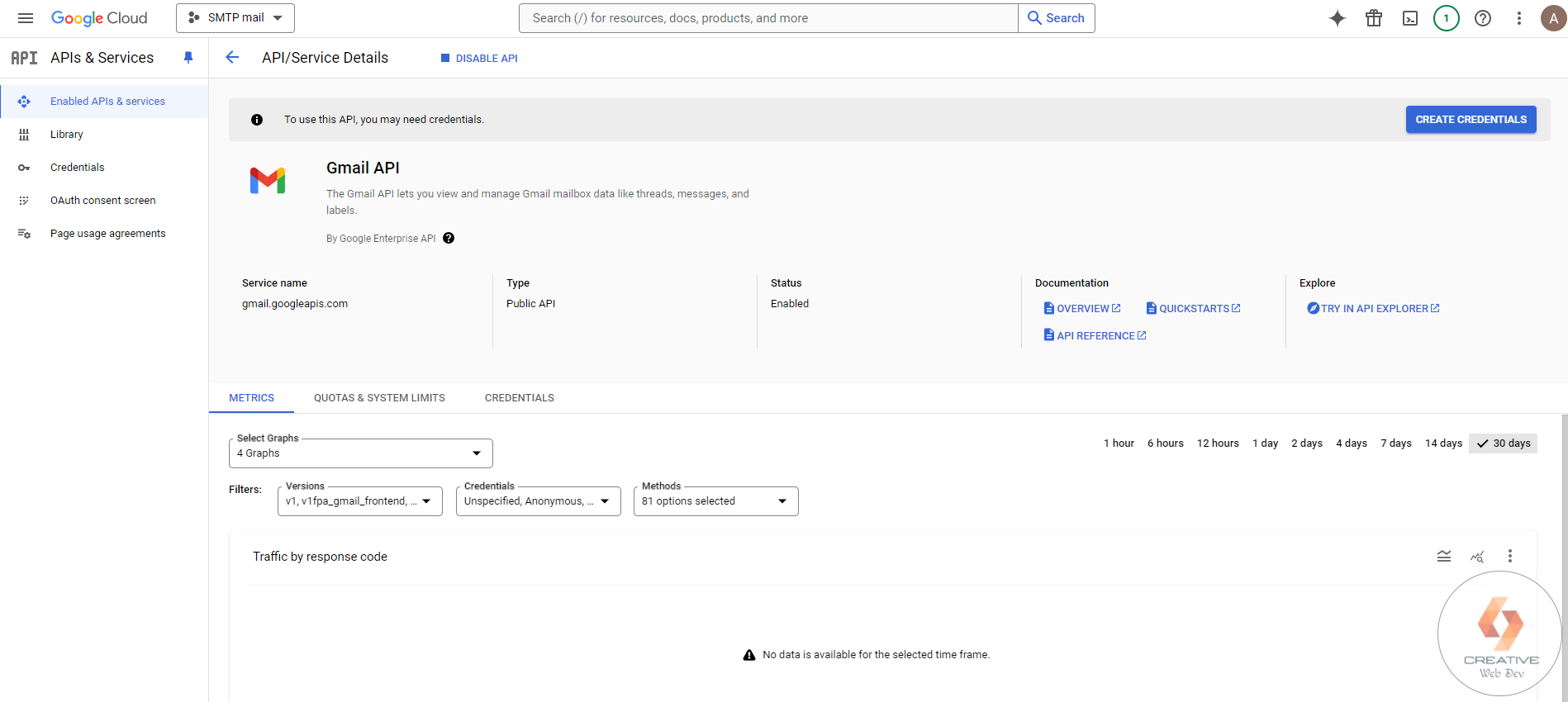Open Page usage agreements in sidebar
1568x702 pixels.
[104, 234]
